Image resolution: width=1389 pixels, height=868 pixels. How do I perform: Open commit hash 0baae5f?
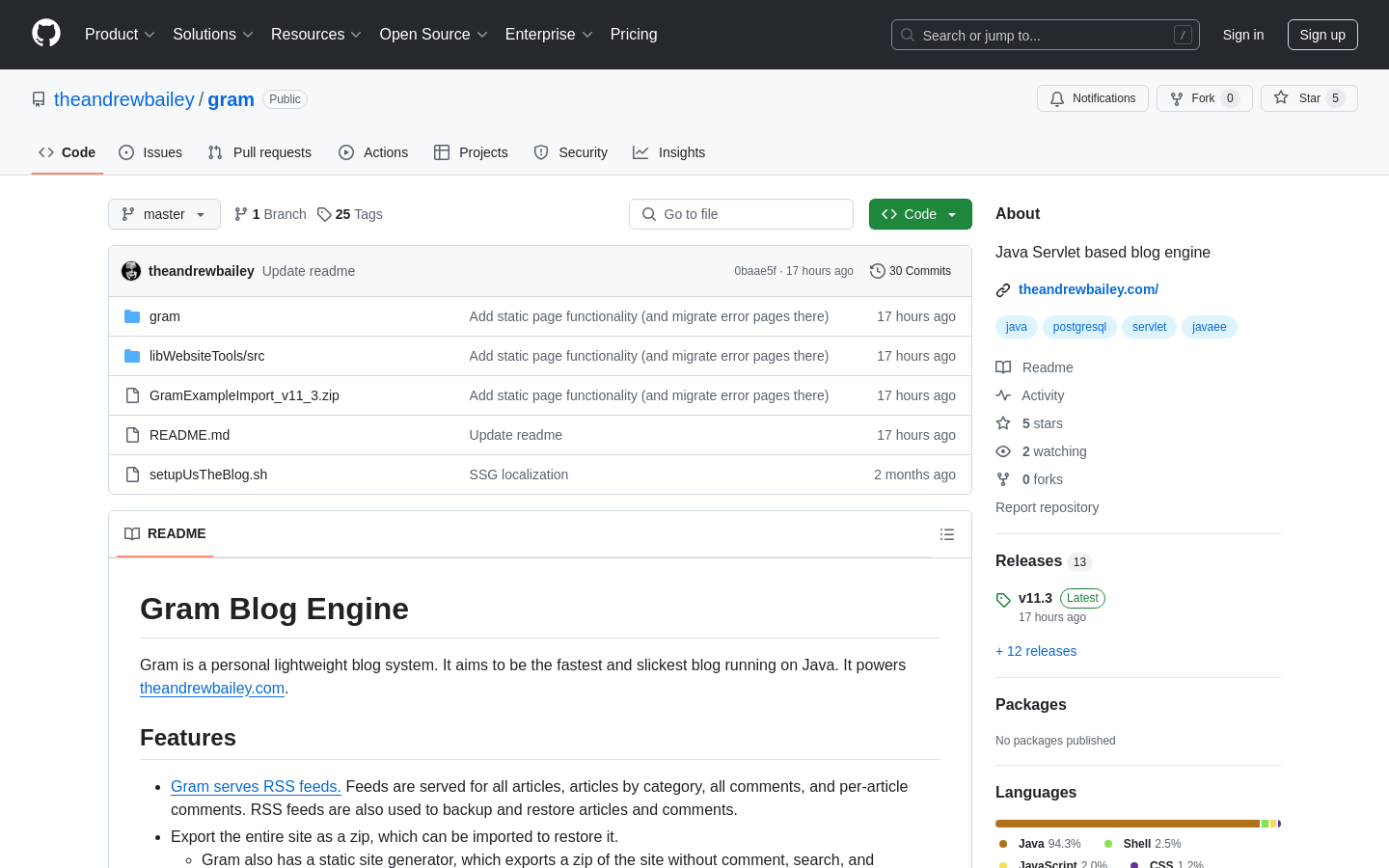(x=755, y=271)
